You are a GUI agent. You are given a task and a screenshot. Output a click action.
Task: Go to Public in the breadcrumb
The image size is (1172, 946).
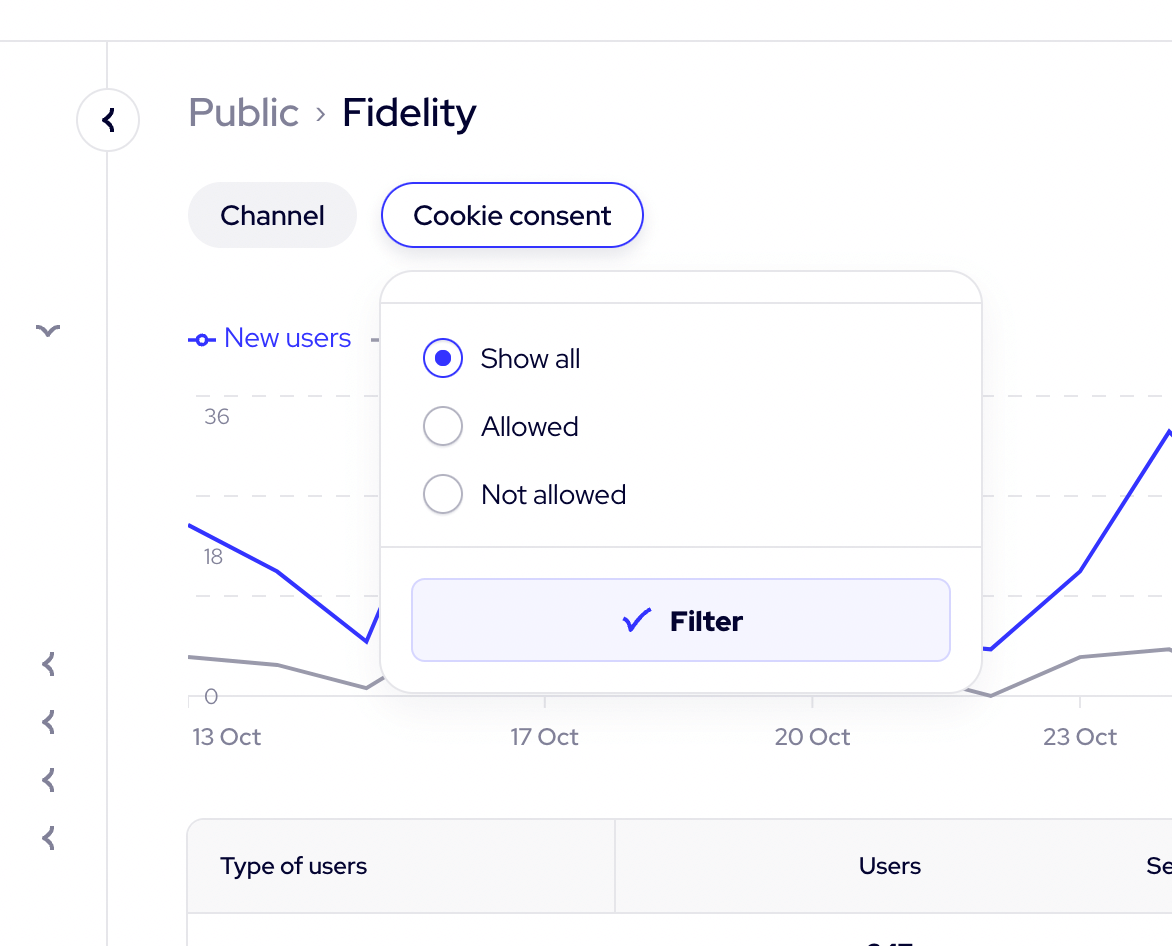[x=244, y=113]
